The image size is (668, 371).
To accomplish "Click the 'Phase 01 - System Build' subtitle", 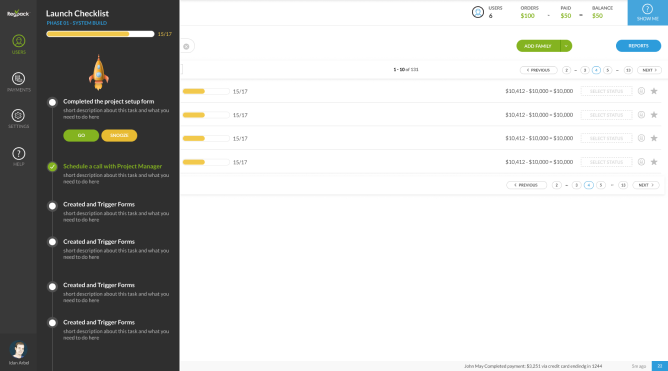I will [77, 23].
